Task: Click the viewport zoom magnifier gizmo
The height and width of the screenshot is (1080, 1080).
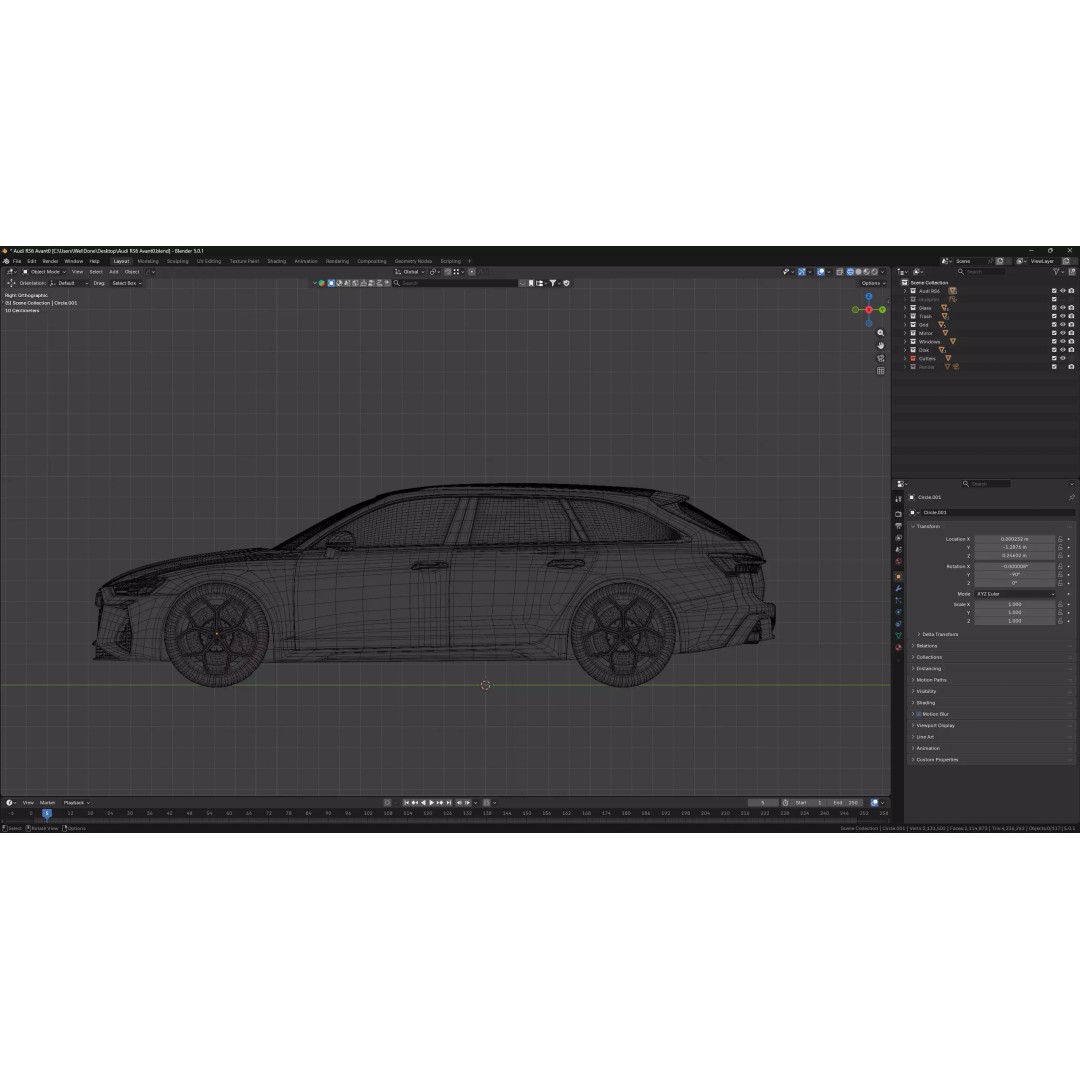Action: coord(880,333)
